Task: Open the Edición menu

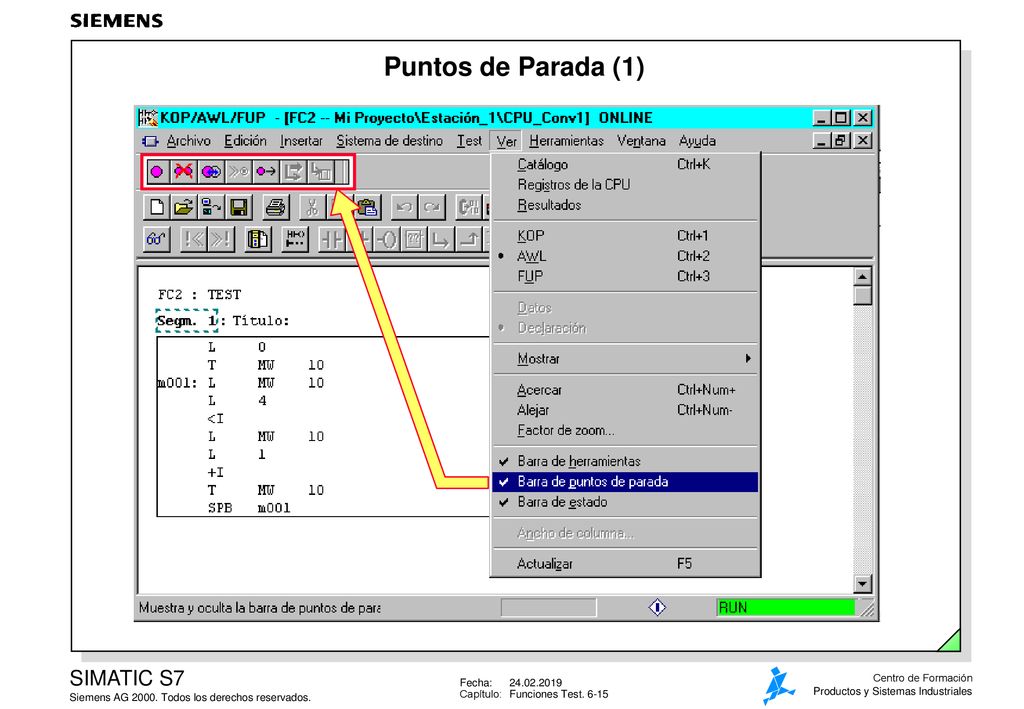Action: pos(245,141)
